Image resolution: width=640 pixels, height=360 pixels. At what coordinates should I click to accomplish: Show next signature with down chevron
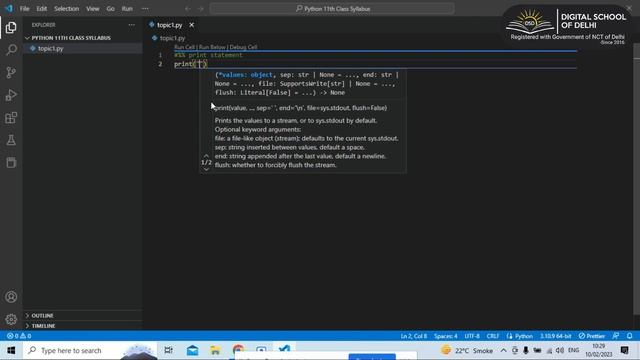tap(206, 169)
